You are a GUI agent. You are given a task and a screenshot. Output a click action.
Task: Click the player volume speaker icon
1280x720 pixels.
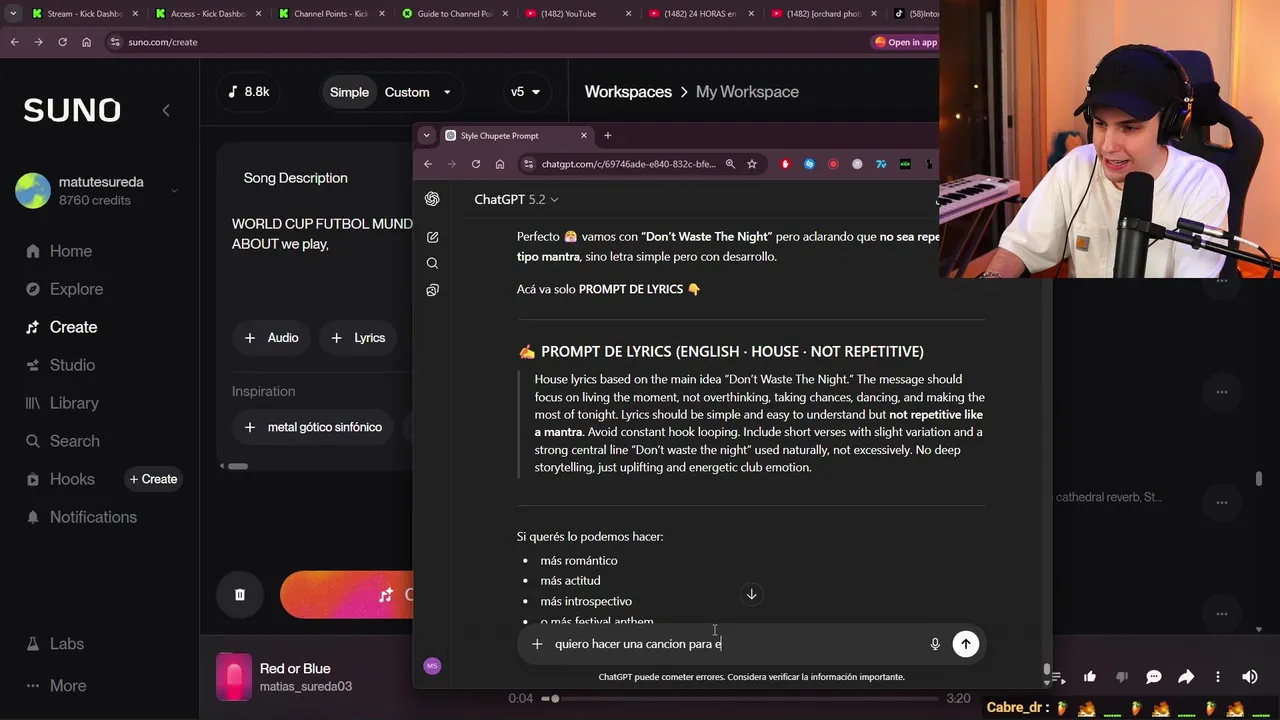1250,677
